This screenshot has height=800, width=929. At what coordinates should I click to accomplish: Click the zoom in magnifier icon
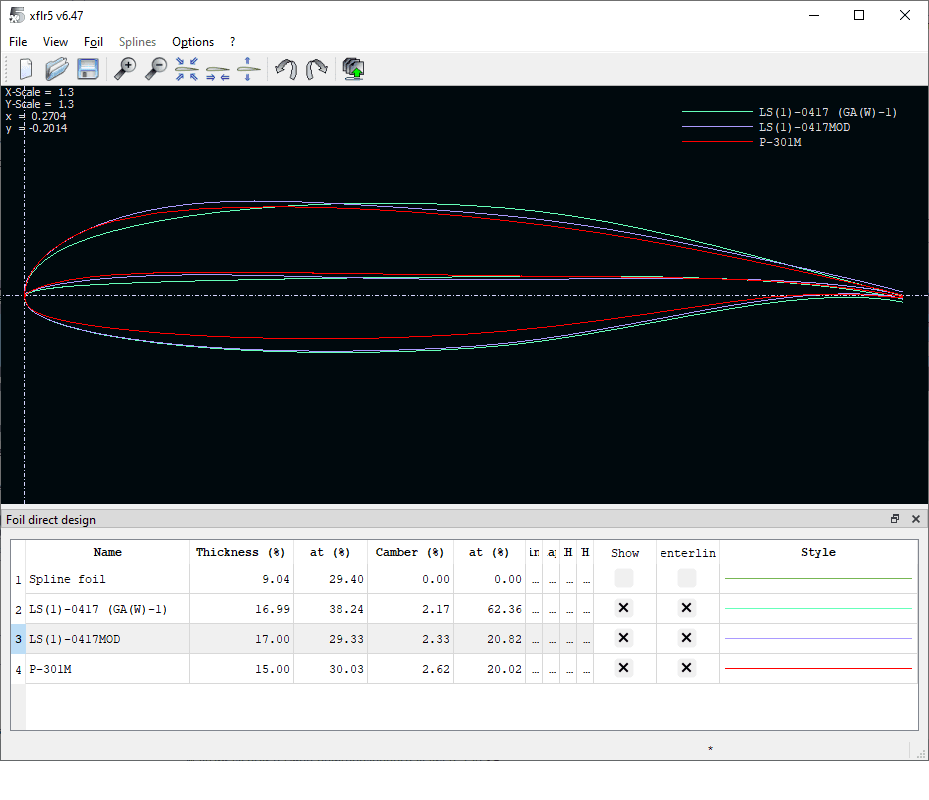125,69
